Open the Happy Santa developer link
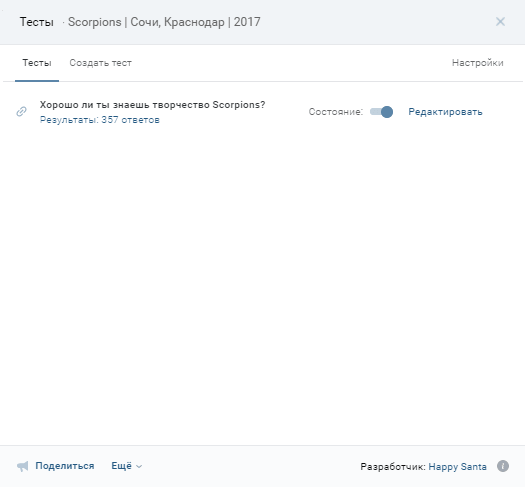Image resolution: width=525 pixels, height=487 pixels. 457,467
